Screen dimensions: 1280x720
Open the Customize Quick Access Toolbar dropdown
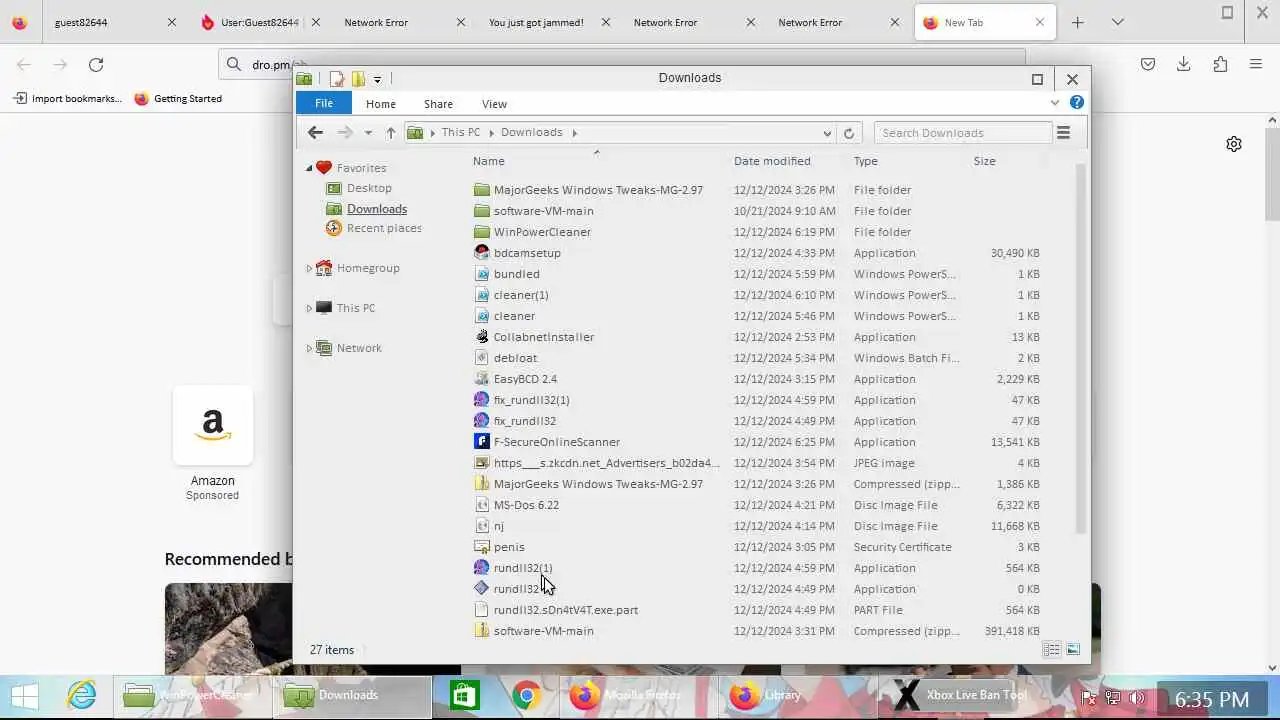[x=377, y=79]
